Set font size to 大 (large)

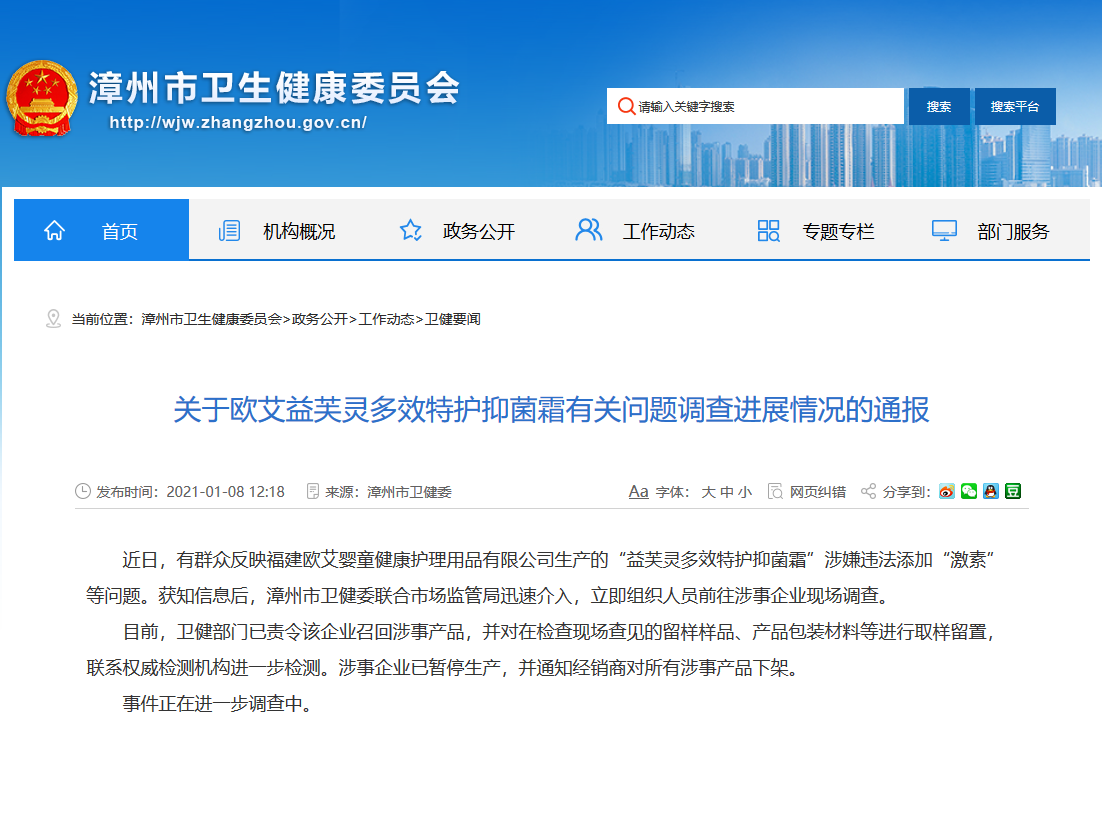point(708,492)
